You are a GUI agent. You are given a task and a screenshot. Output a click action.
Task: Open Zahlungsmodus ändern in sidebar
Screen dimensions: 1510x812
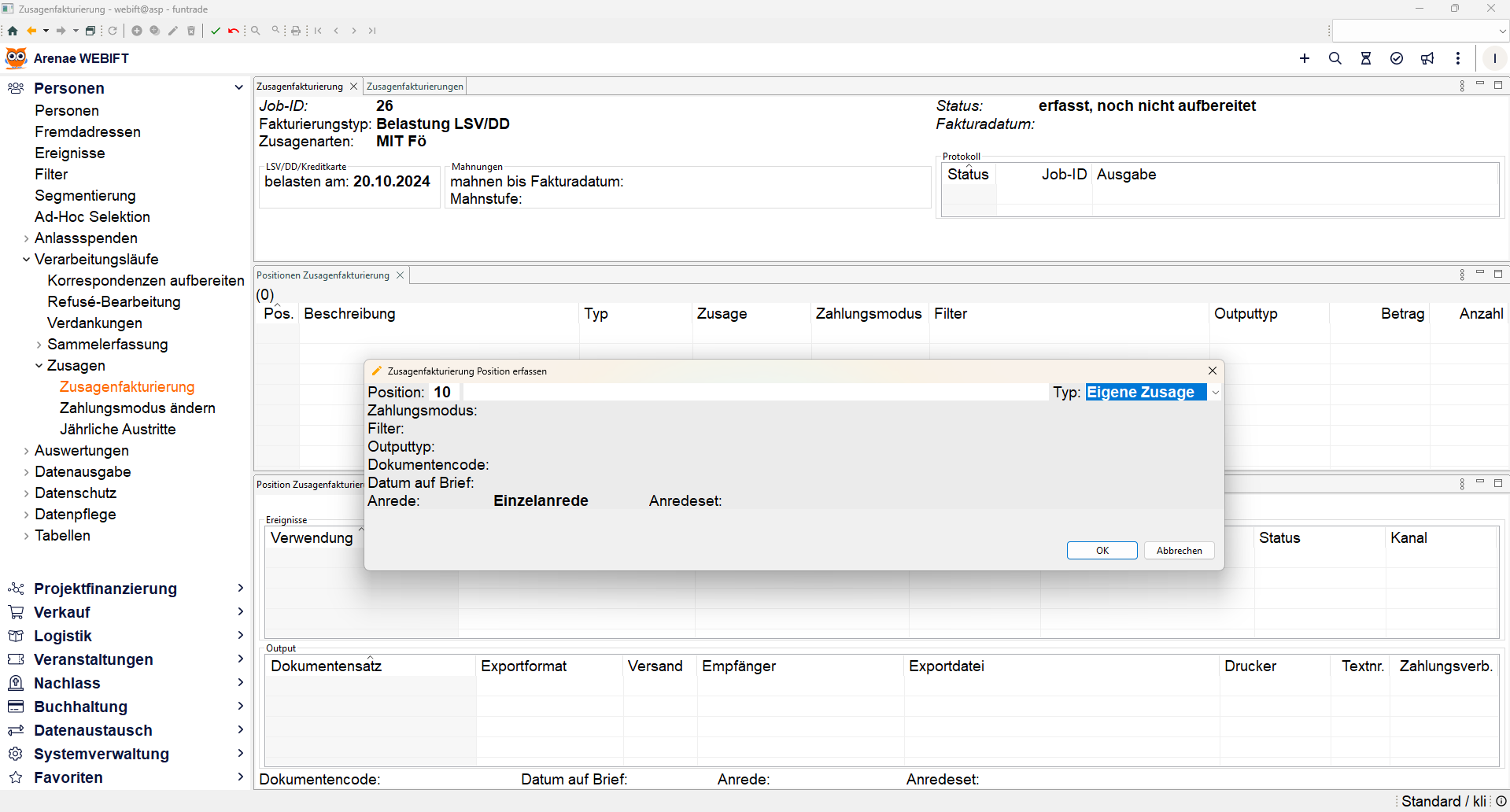click(137, 408)
